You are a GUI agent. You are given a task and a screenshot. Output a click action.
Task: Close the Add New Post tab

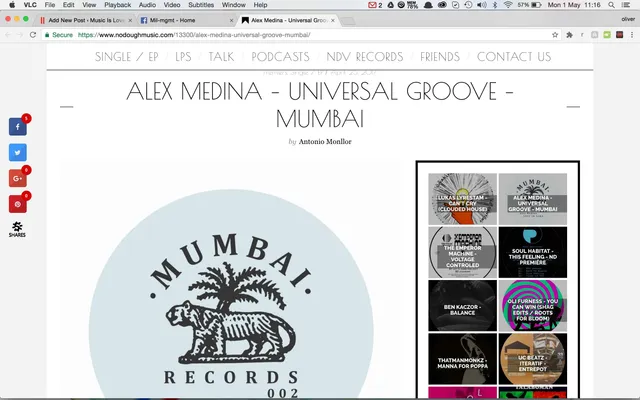coord(130,20)
